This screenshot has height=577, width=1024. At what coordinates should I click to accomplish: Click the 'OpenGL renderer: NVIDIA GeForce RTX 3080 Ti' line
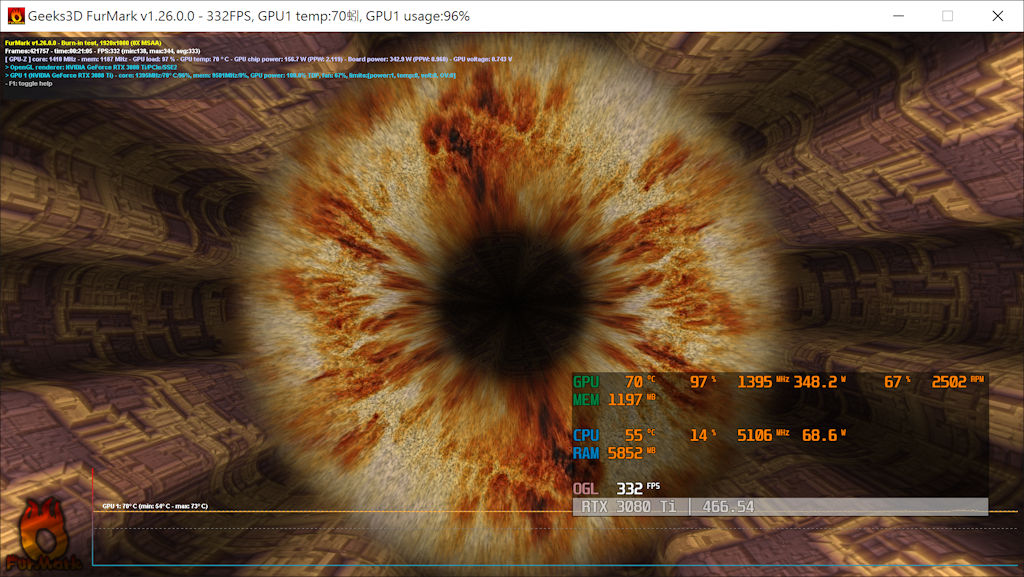(x=91, y=67)
